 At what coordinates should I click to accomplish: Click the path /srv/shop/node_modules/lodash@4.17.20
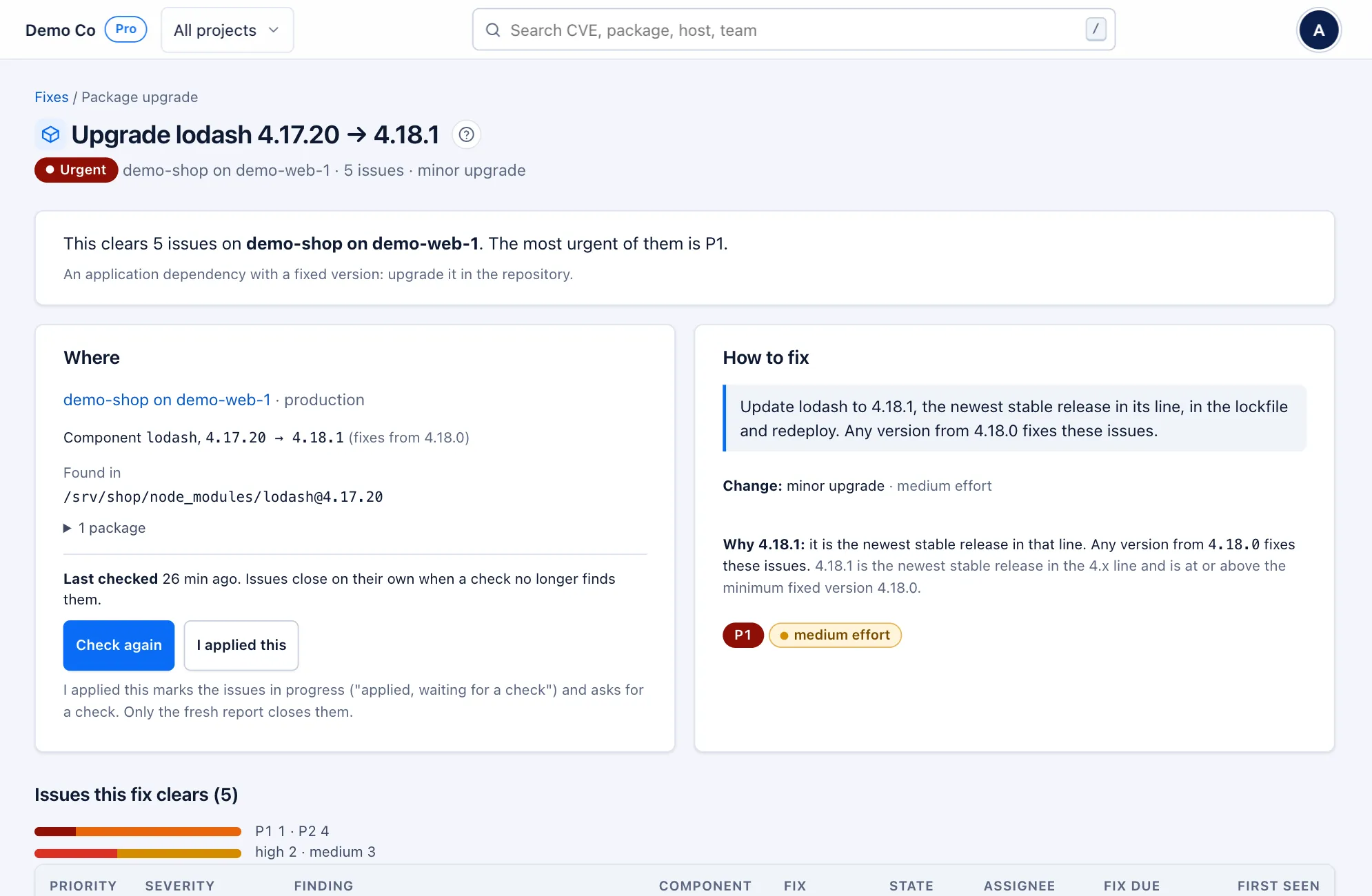click(x=223, y=497)
